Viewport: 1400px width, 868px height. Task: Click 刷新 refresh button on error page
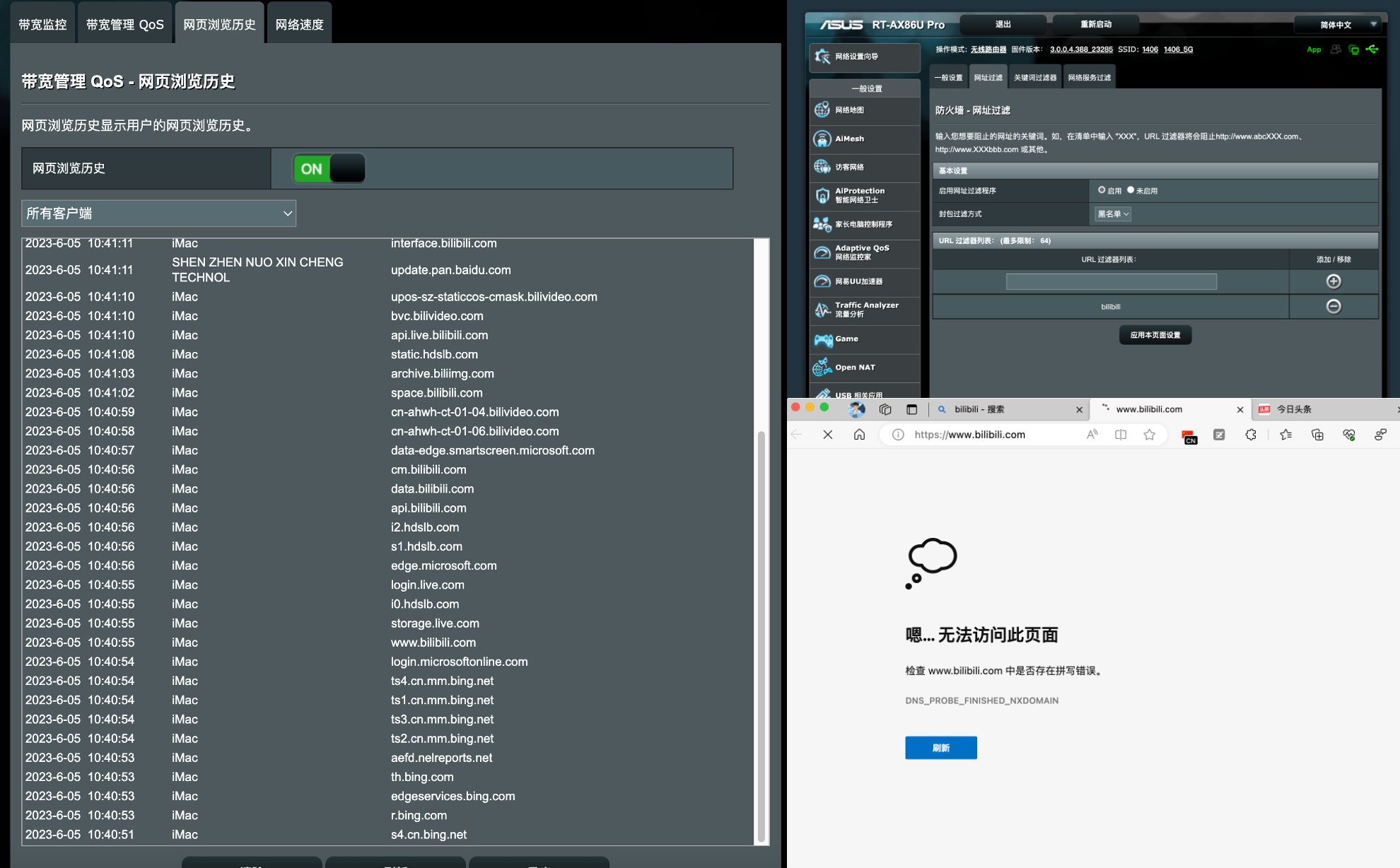(x=941, y=748)
